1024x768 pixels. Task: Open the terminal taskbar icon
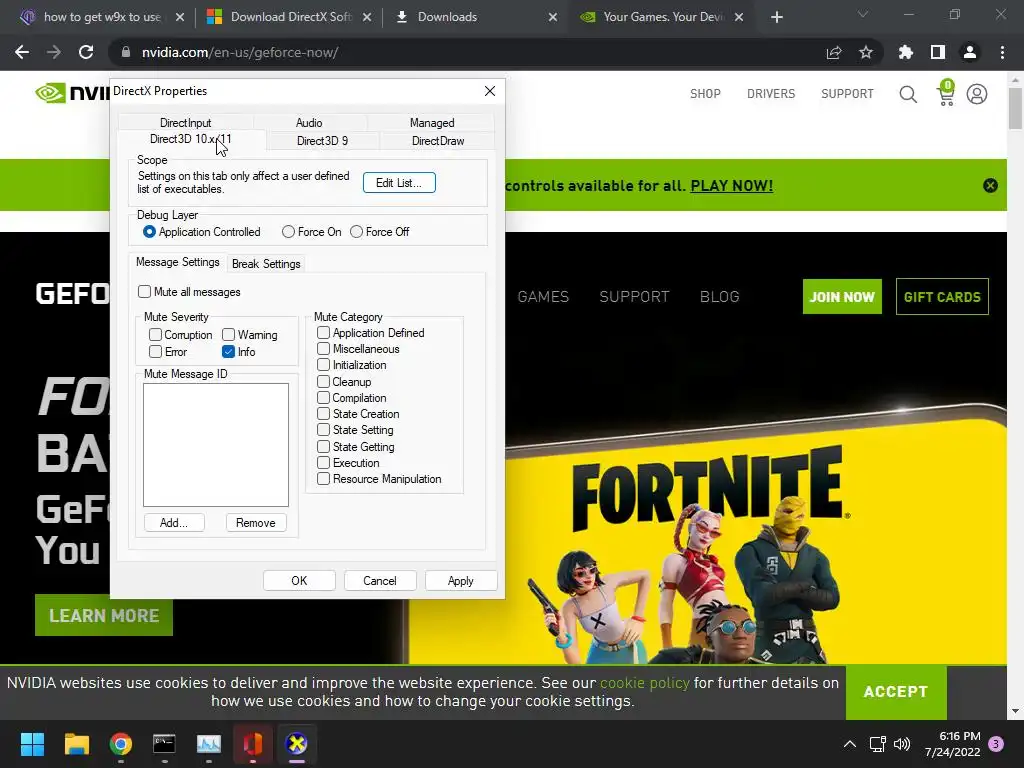pyautogui.click(x=165, y=744)
